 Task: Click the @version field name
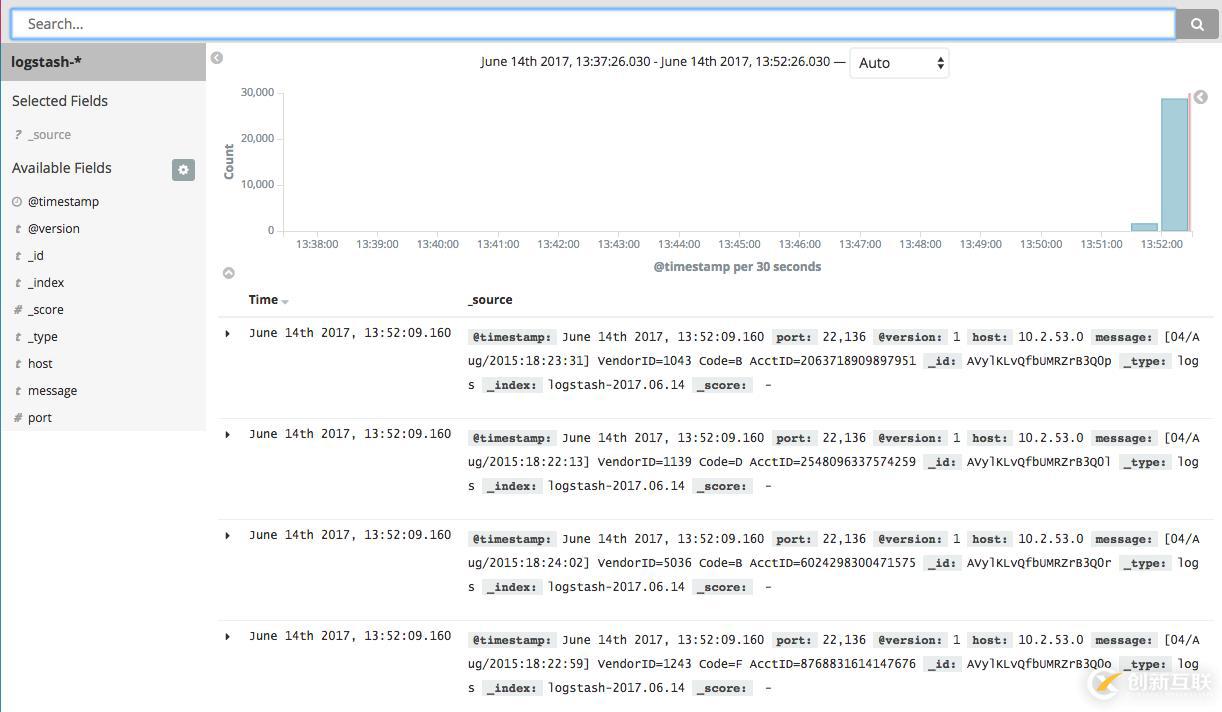tap(53, 228)
